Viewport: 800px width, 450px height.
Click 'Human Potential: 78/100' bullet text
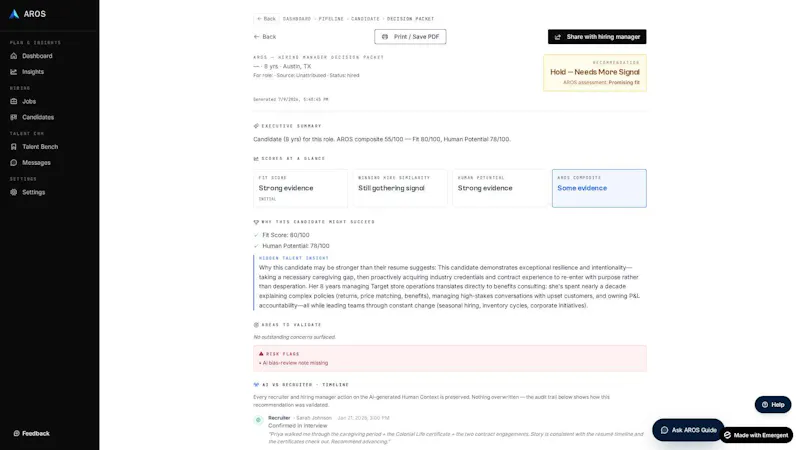(296, 246)
